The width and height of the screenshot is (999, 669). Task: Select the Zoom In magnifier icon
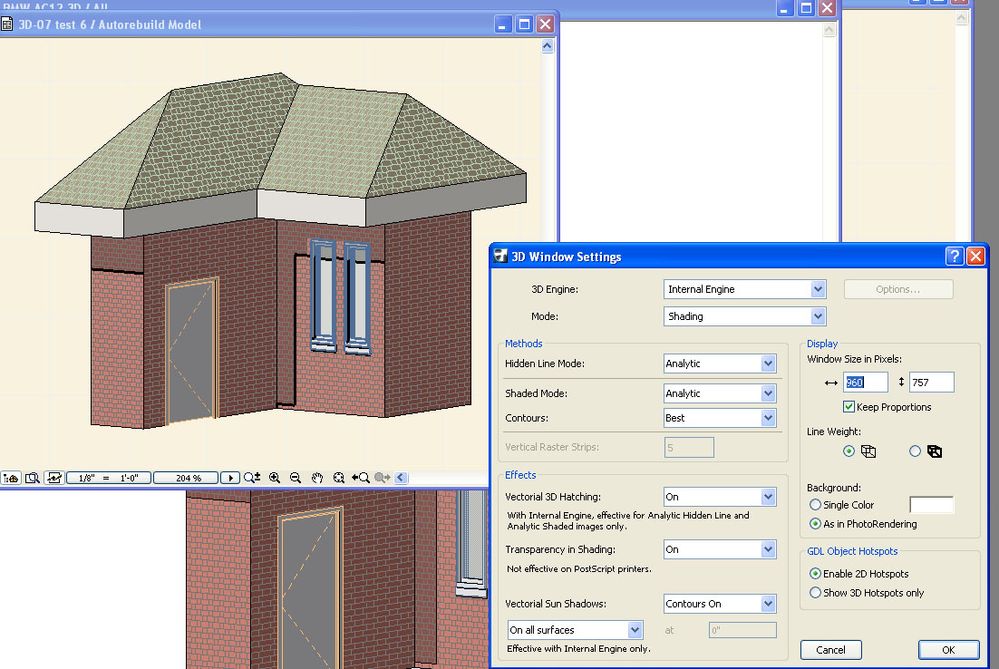click(x=273, y=477)
